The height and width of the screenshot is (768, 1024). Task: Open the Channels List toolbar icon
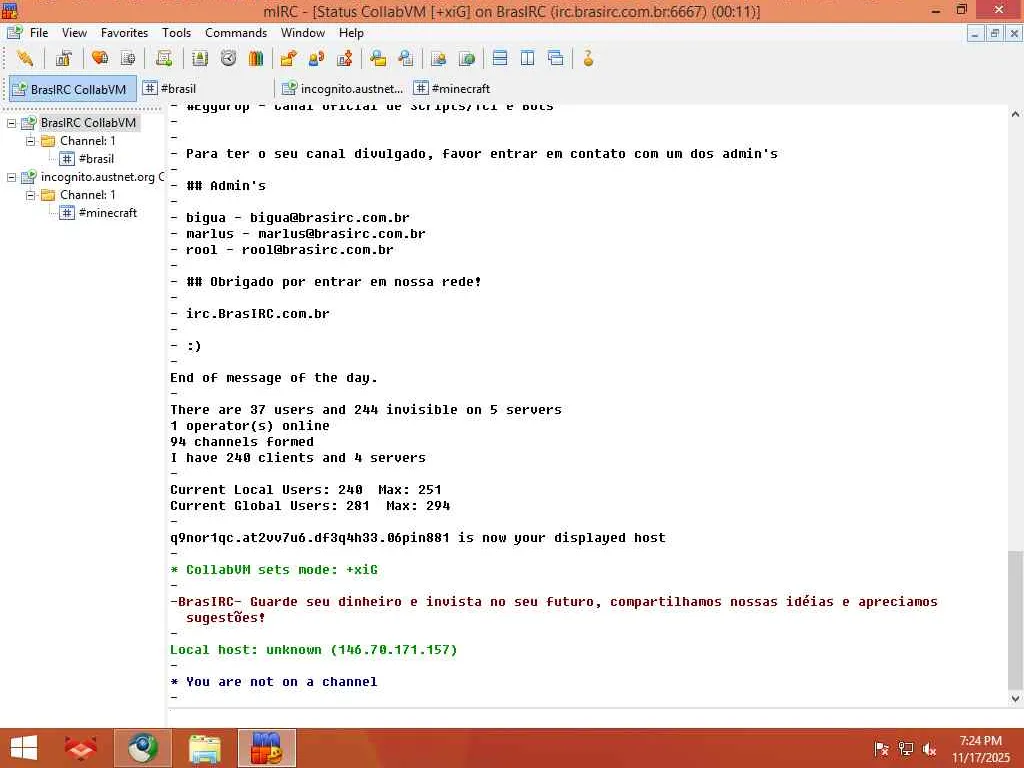point(128,58)
